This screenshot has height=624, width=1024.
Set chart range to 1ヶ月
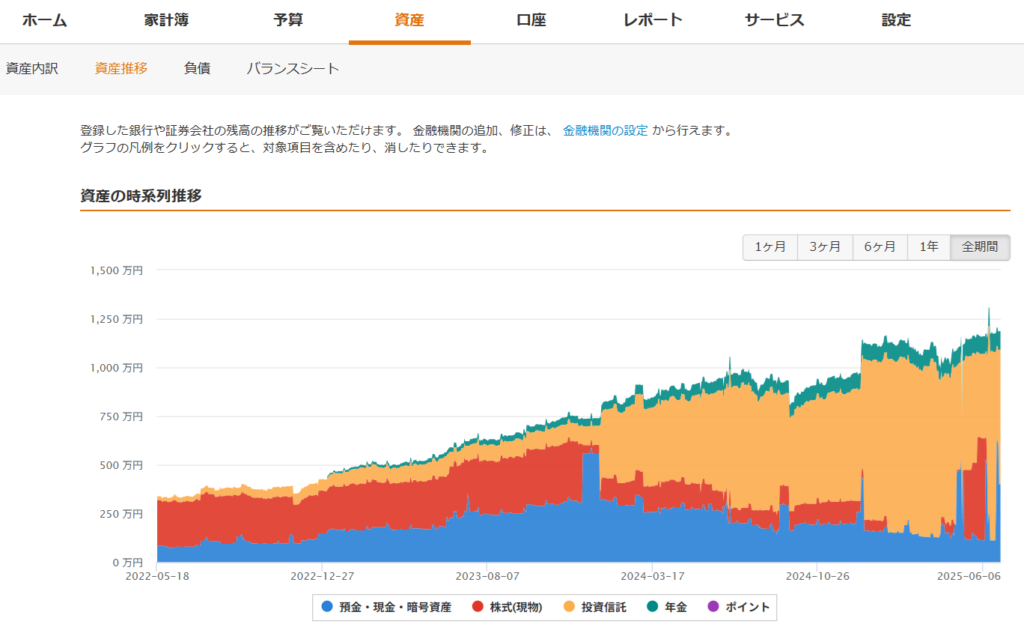click(770, 247)
